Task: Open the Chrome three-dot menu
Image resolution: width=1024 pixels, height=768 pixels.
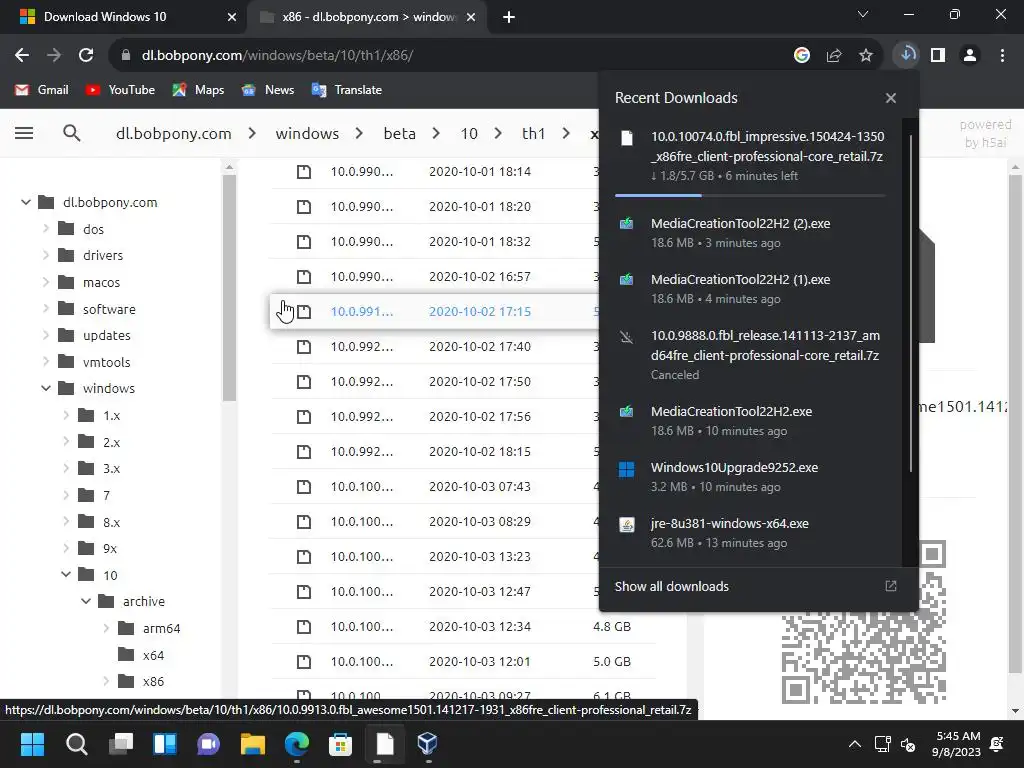Action: point(1002,56)
